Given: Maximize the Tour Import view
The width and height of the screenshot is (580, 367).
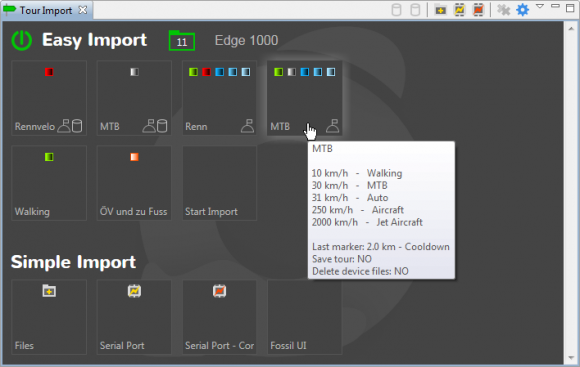Looking at the screenshot, I should point(570,8).
